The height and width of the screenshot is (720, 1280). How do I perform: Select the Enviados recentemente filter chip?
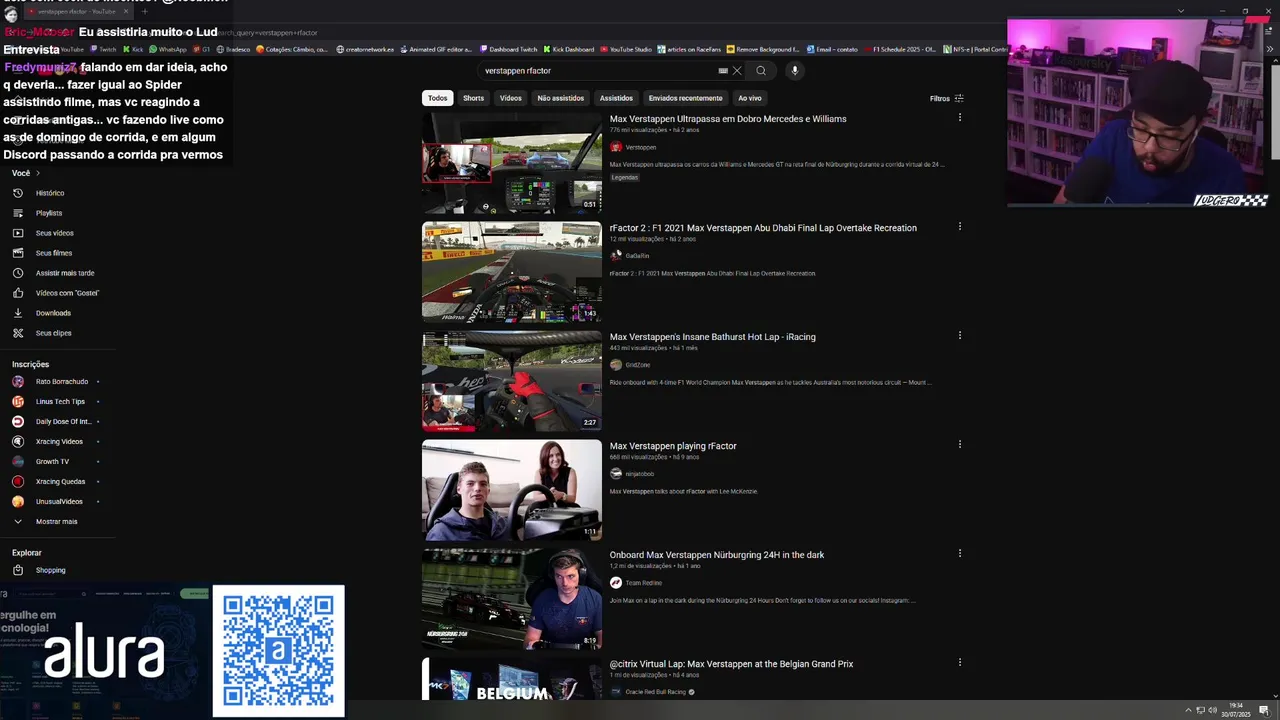(685, 98)
